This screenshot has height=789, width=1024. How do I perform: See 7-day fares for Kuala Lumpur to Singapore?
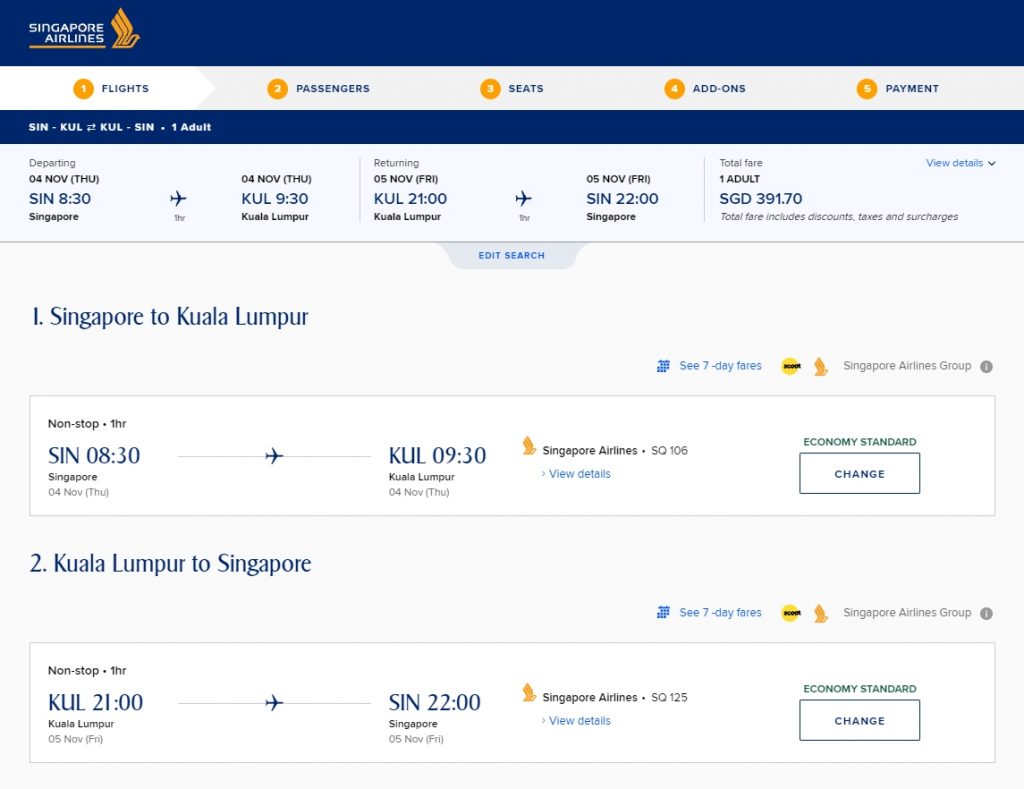click(x=720, y=613)
